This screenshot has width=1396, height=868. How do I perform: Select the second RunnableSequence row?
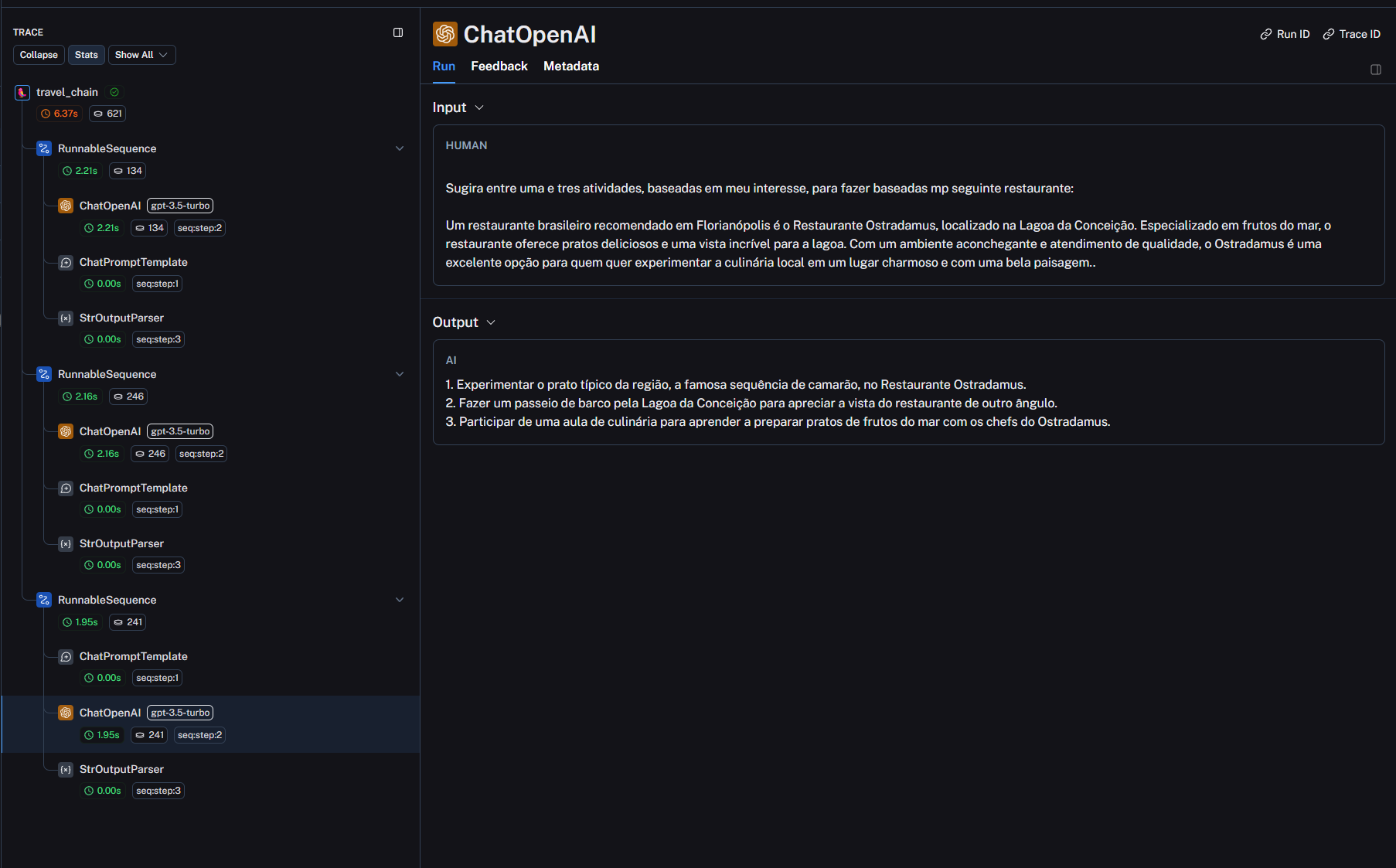point(210,385)
